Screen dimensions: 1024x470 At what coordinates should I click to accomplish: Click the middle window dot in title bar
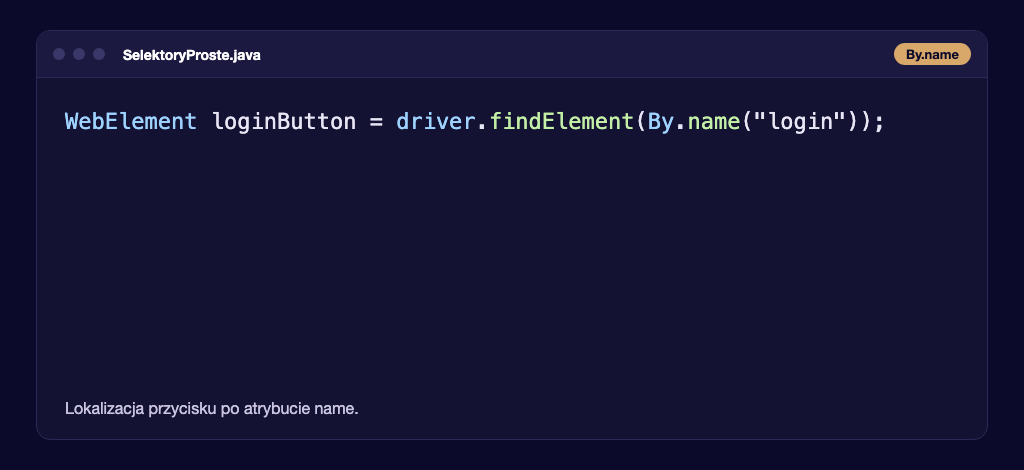tap(79, 54)
